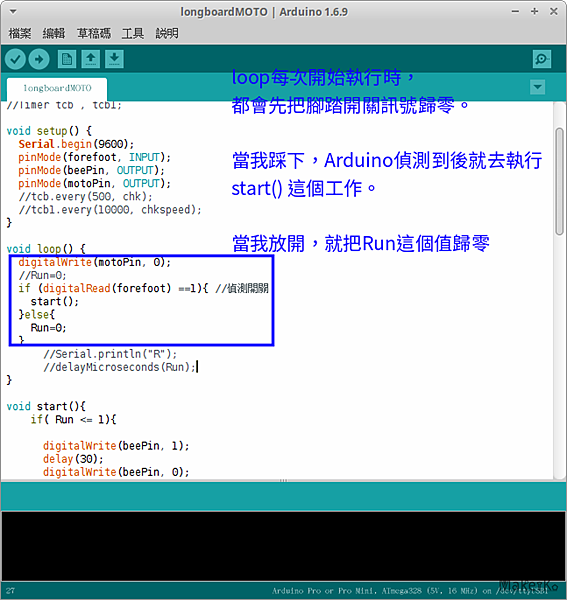The image size is (567, 600).
Task: Maximize the Arduino window with the plus button
Action: pos(534,11)
